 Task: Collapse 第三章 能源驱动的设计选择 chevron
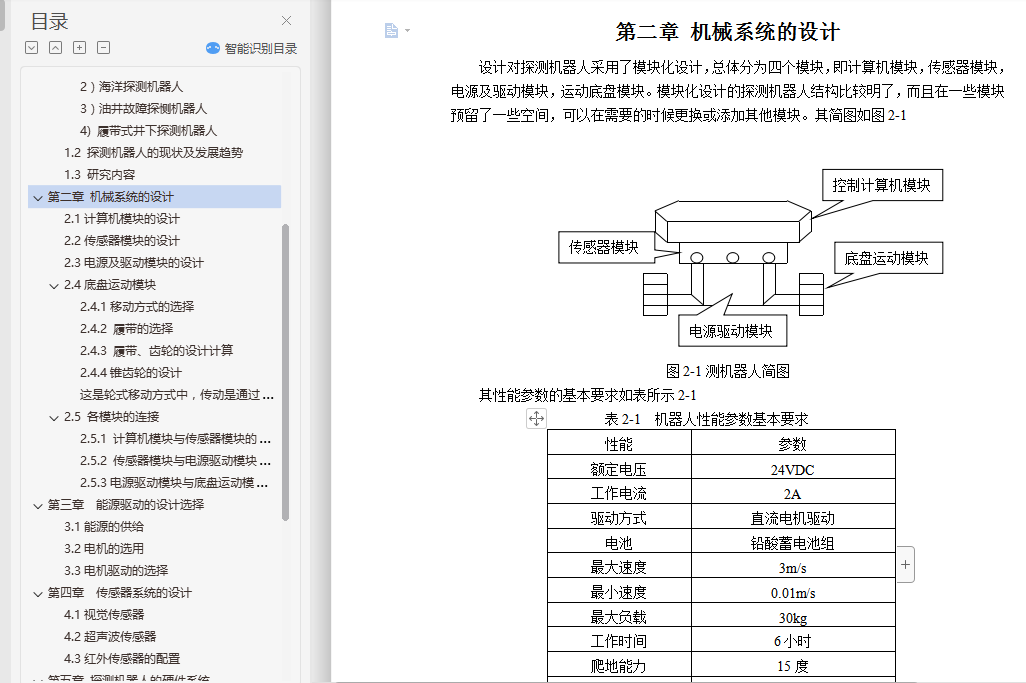(x=38, y=506)
